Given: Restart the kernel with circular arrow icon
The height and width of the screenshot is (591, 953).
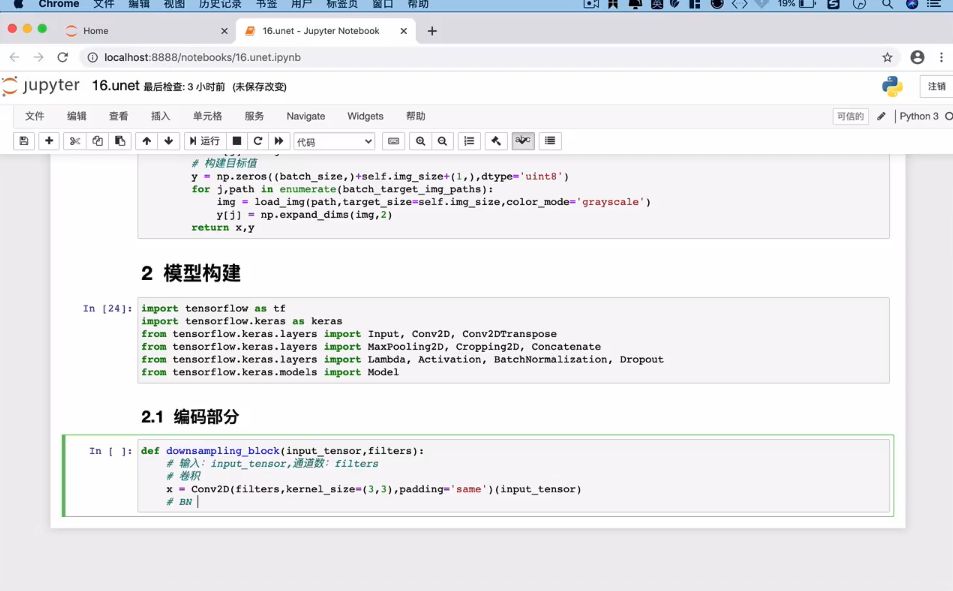Looking at the screenshot, I should point(258,141).
